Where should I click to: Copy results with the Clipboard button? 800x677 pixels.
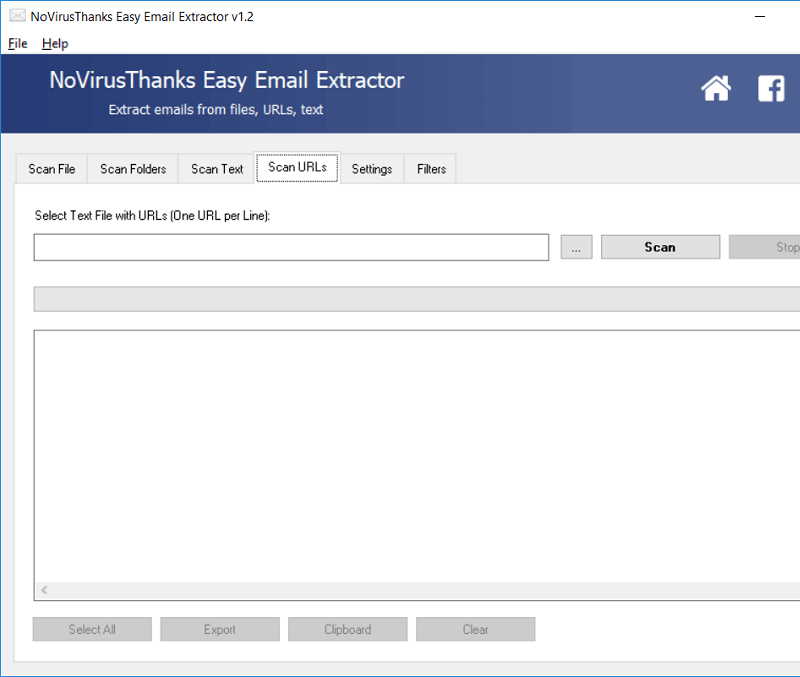[x=348, y=630]
